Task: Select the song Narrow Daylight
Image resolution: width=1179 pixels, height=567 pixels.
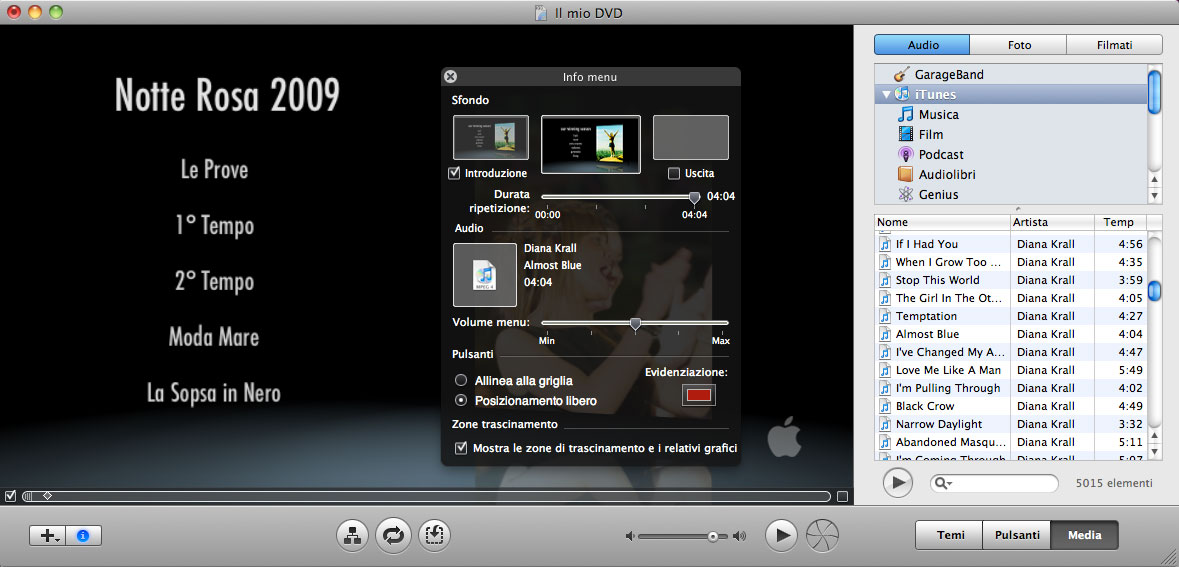Action: click(x=1011, y=424)
